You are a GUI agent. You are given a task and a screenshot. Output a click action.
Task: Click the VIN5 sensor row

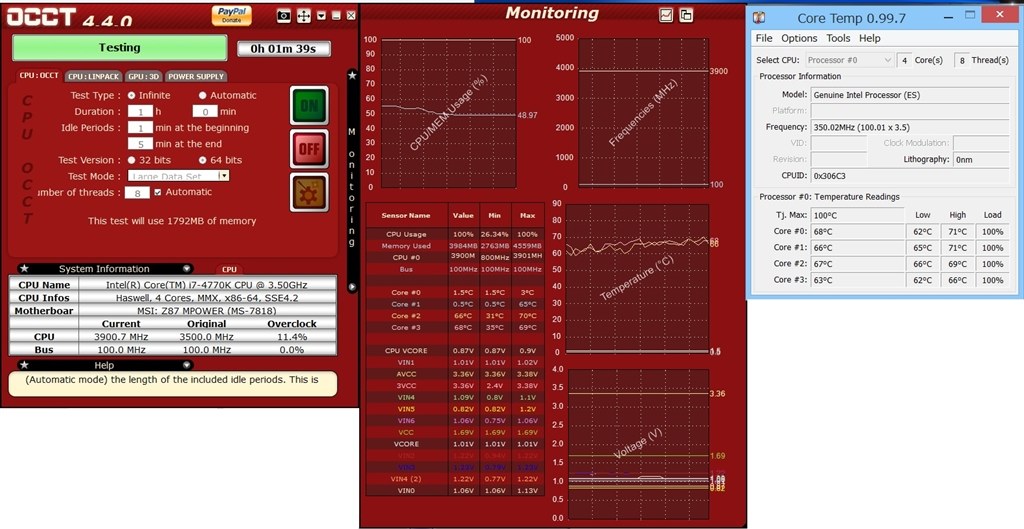coord(455,409)
